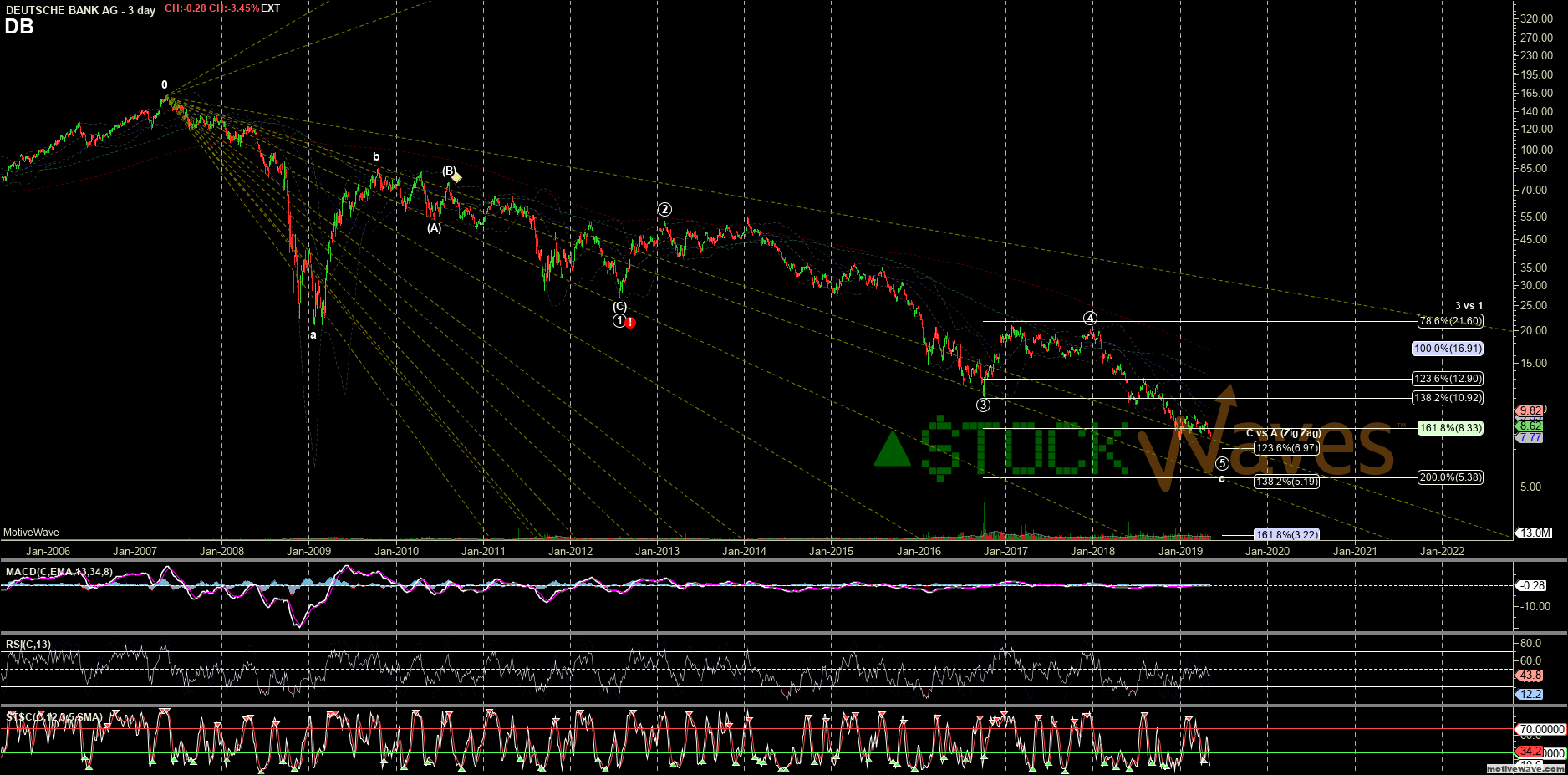Select the circled wave 2 label

664,209
